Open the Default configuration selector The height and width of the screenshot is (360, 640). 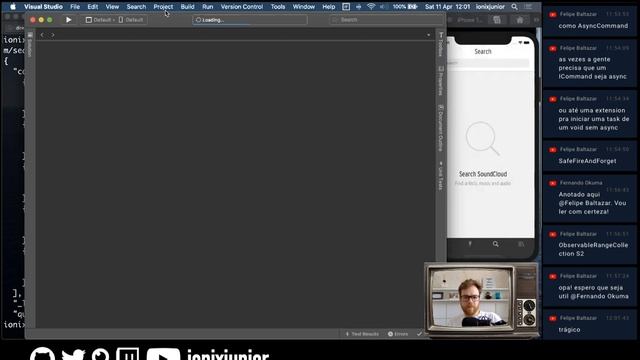(x=100, y=20)
